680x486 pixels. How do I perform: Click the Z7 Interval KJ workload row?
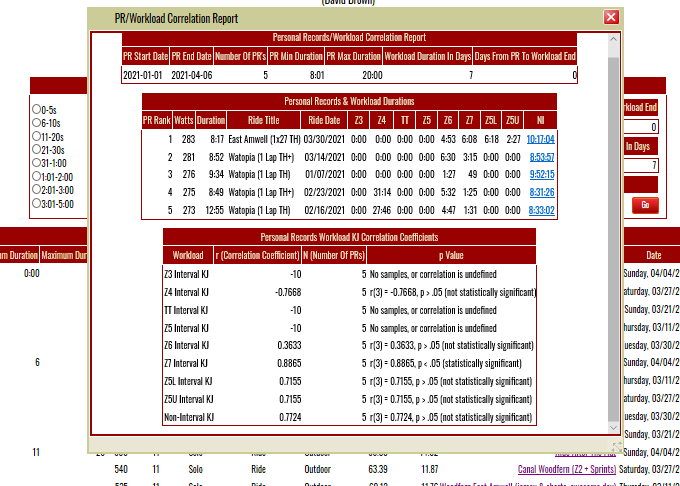pyautogui.click(x=350, y=363)
